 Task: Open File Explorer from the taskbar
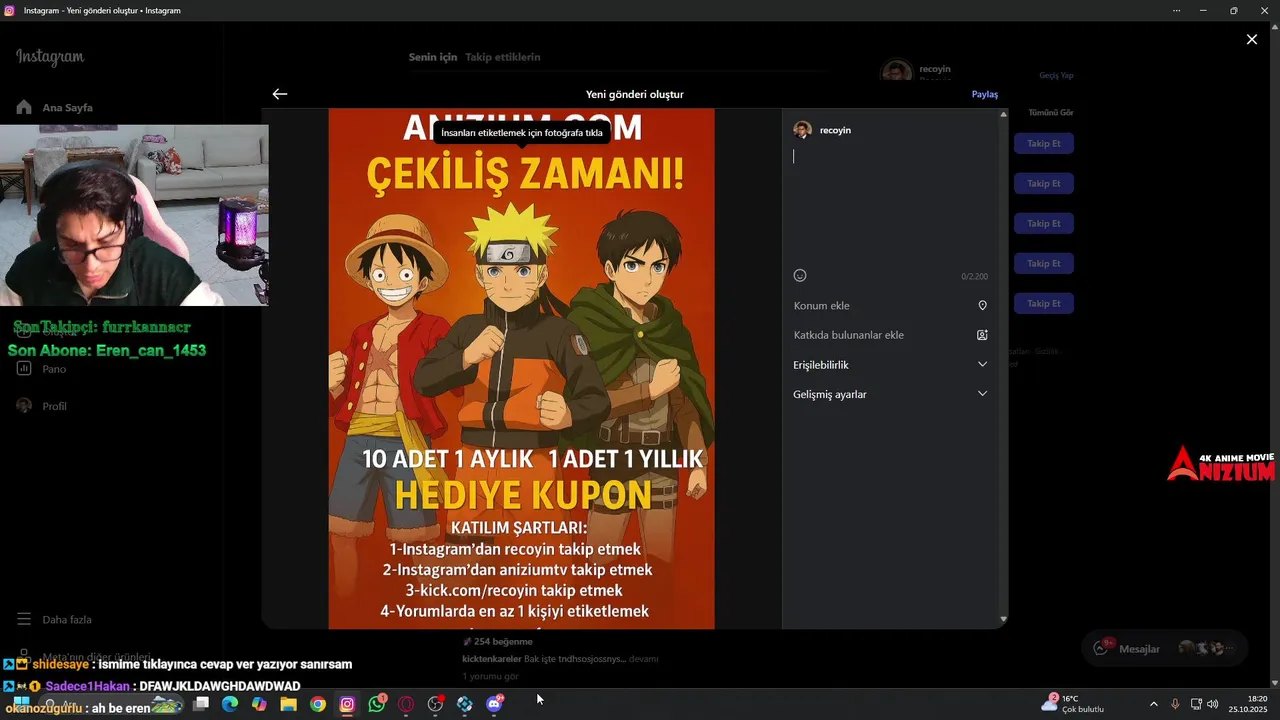(x=288, y=704)
